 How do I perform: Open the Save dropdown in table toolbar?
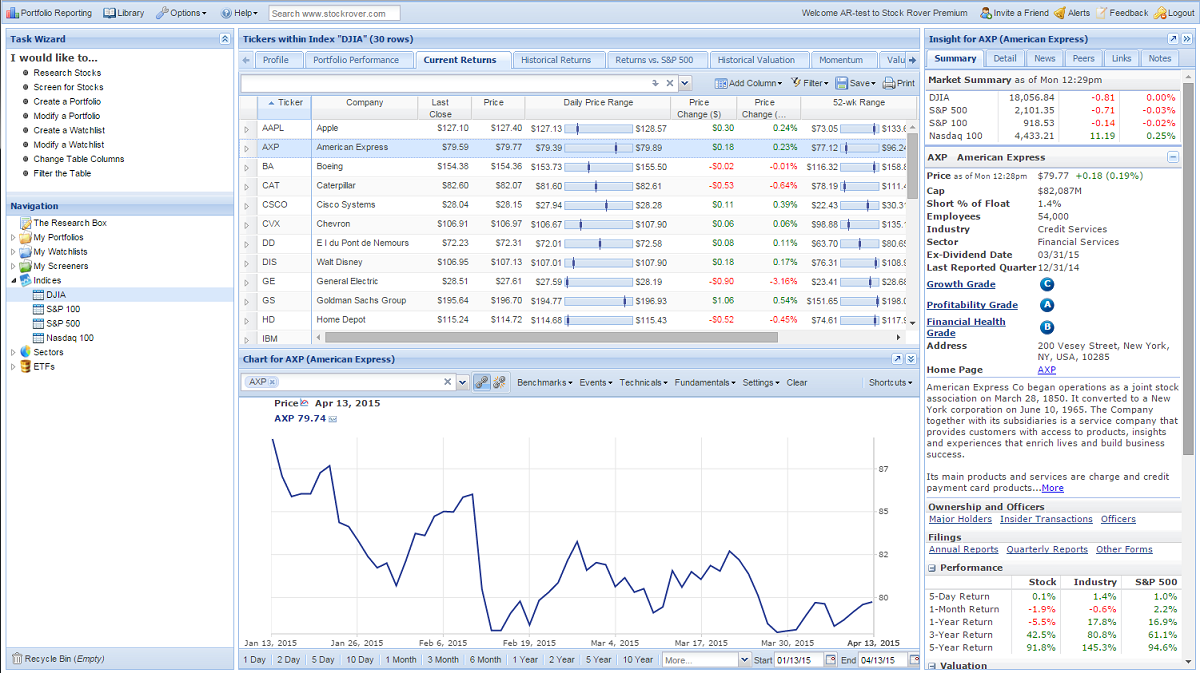855,84
